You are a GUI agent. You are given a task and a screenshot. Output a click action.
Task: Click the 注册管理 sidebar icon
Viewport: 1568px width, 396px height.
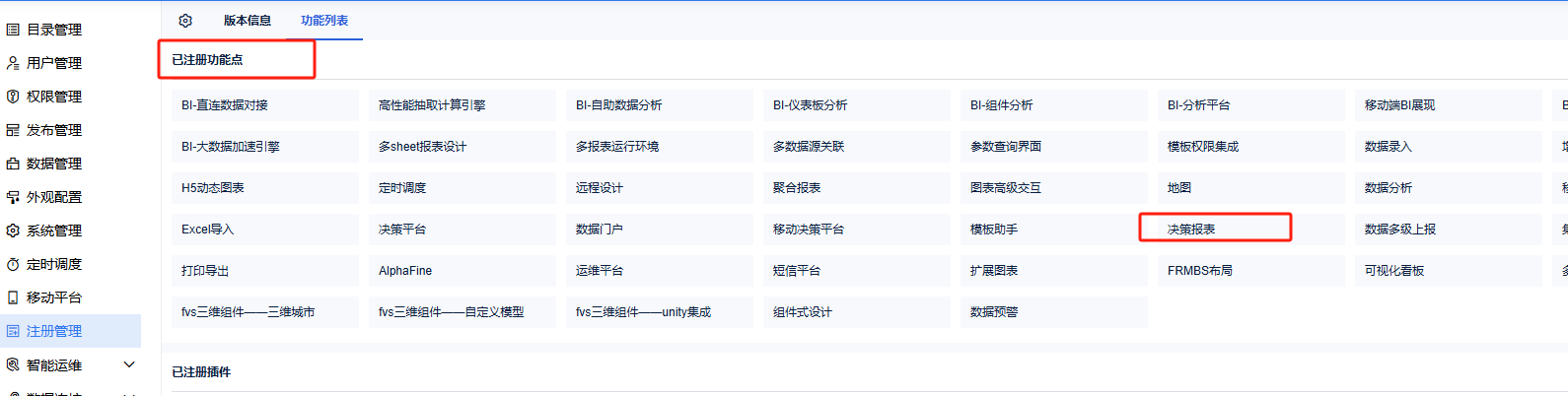13,331
